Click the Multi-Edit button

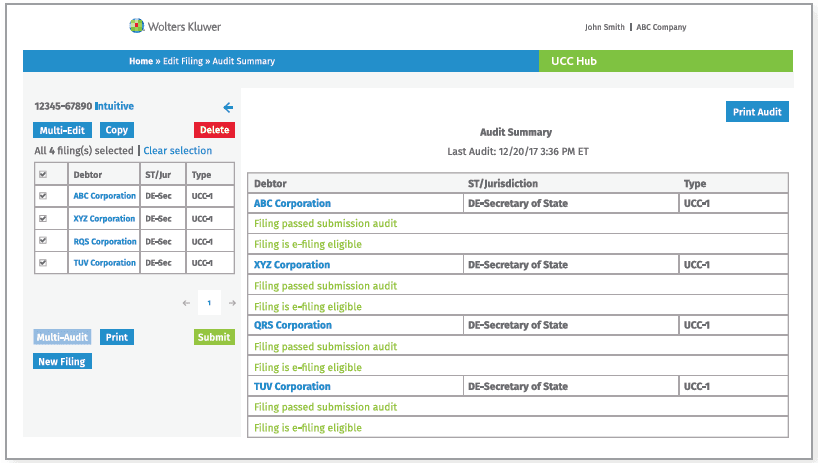click(x=63, y=130)
